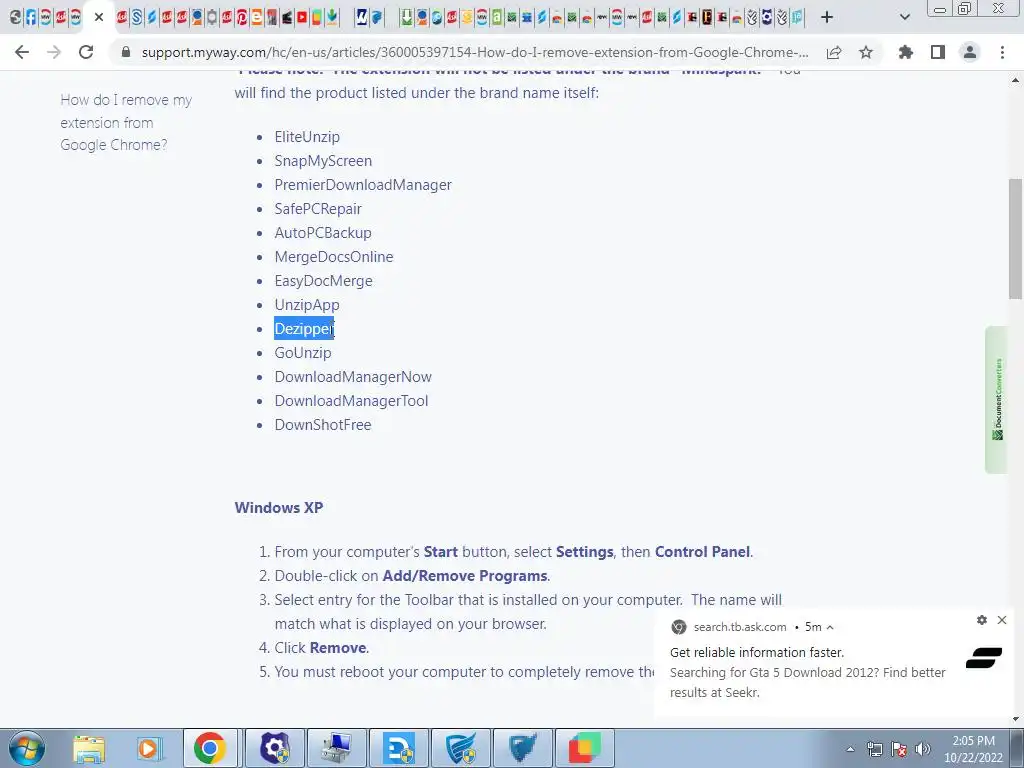
Task: Click the SnapMyScreen list entry
Action: tap(323, 161)
